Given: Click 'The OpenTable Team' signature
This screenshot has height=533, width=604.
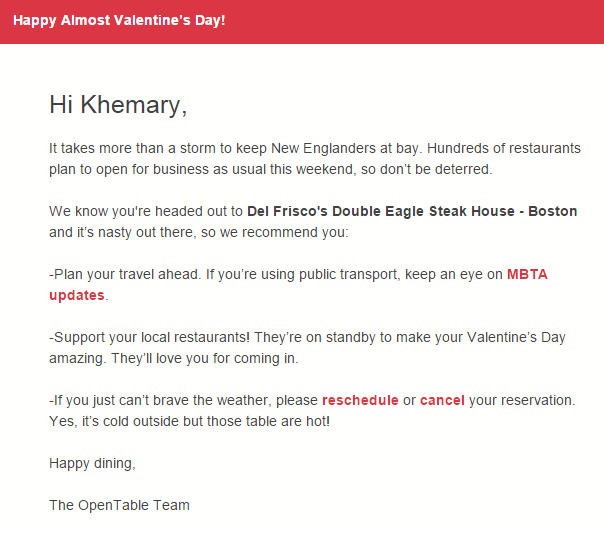Looking at the screenshot, I should [119, 505].
